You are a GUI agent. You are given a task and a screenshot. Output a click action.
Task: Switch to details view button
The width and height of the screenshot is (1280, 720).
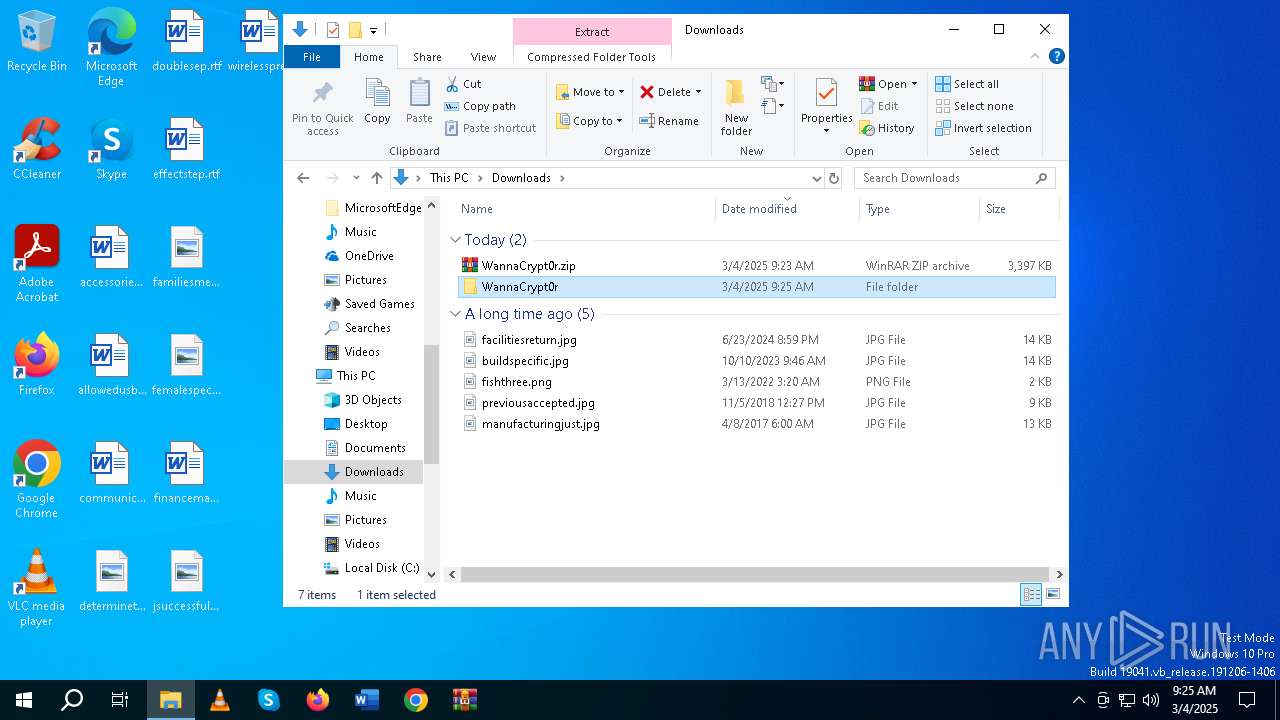[x=1031, y=595]
